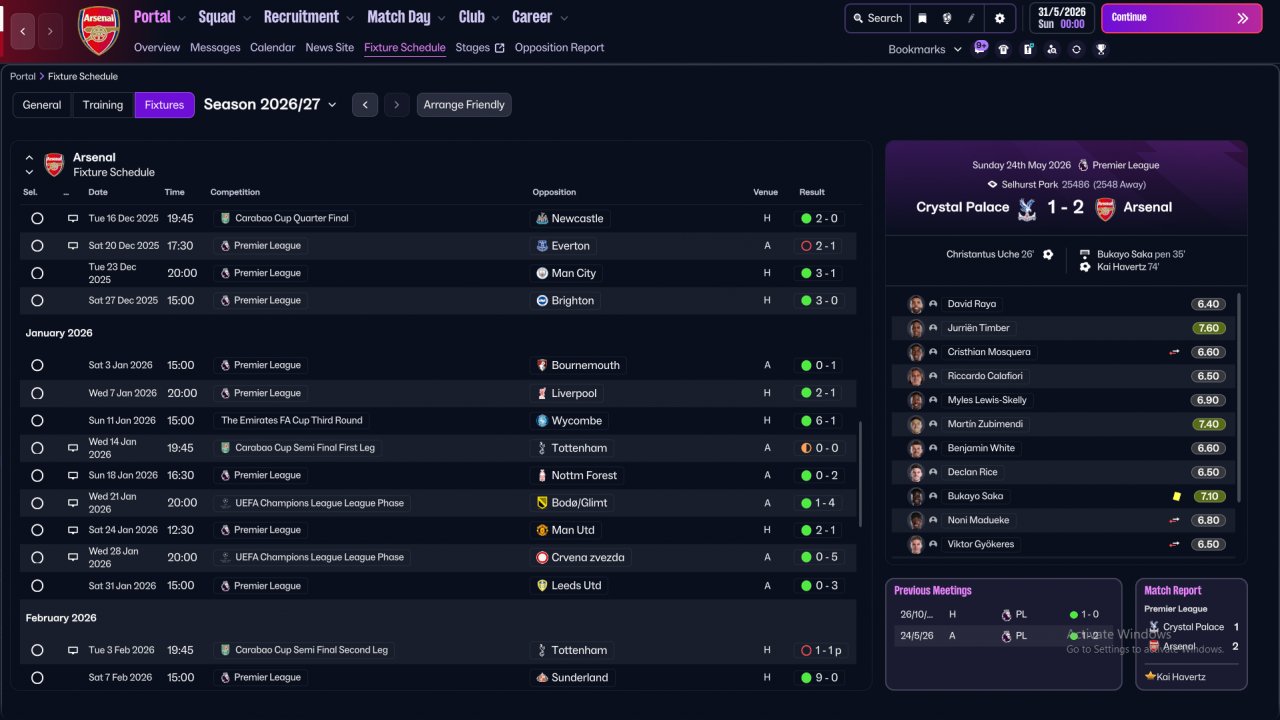This screenshot has width=1280, height=720.
Task: Select radio for Everton away fixture
Action: [37, 246]
